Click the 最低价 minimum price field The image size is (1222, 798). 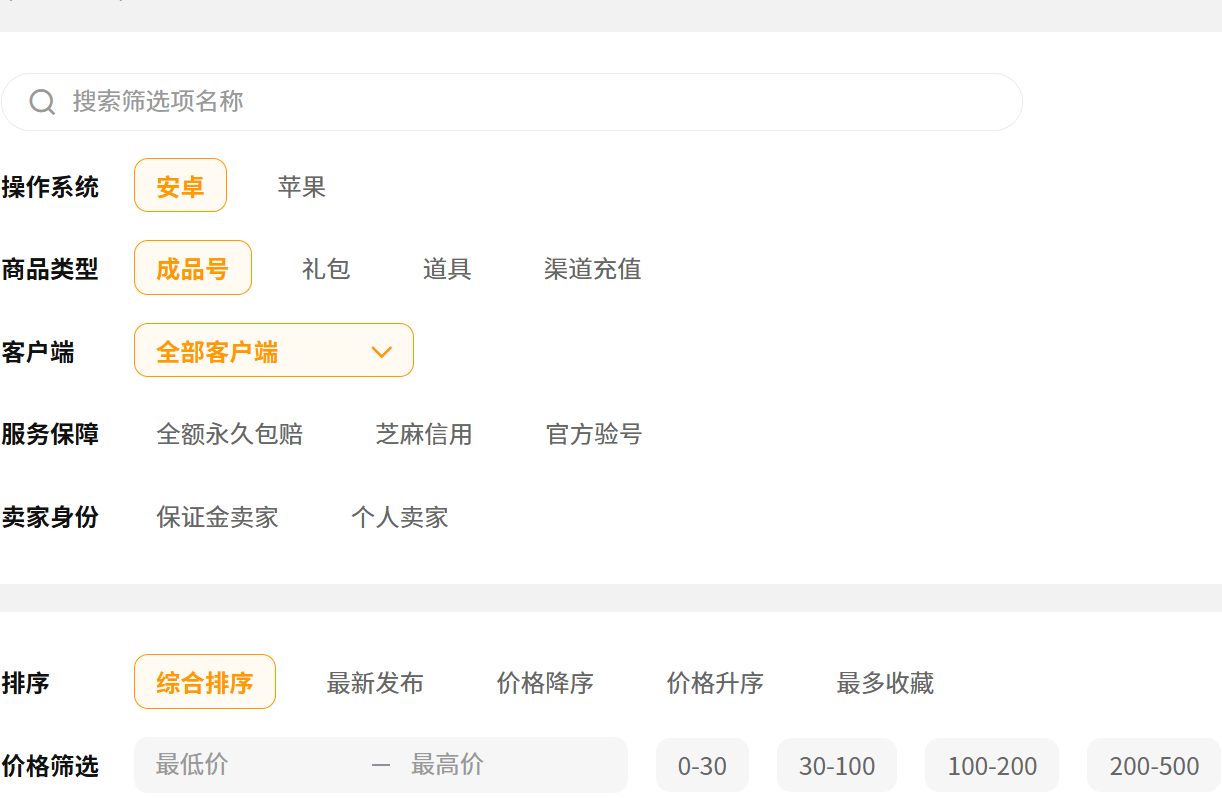pyautogui.click(x=250, y=765)
